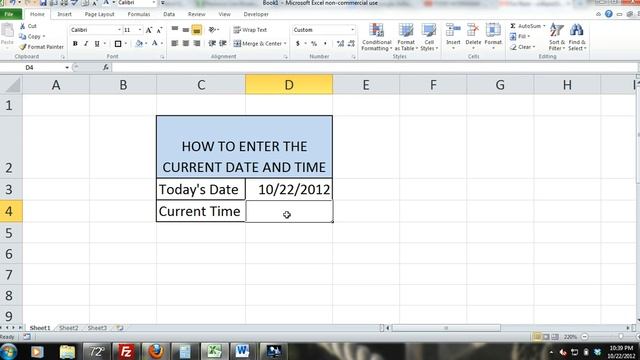
Task: Switch to the Review tab
Action: click(196, 14)
